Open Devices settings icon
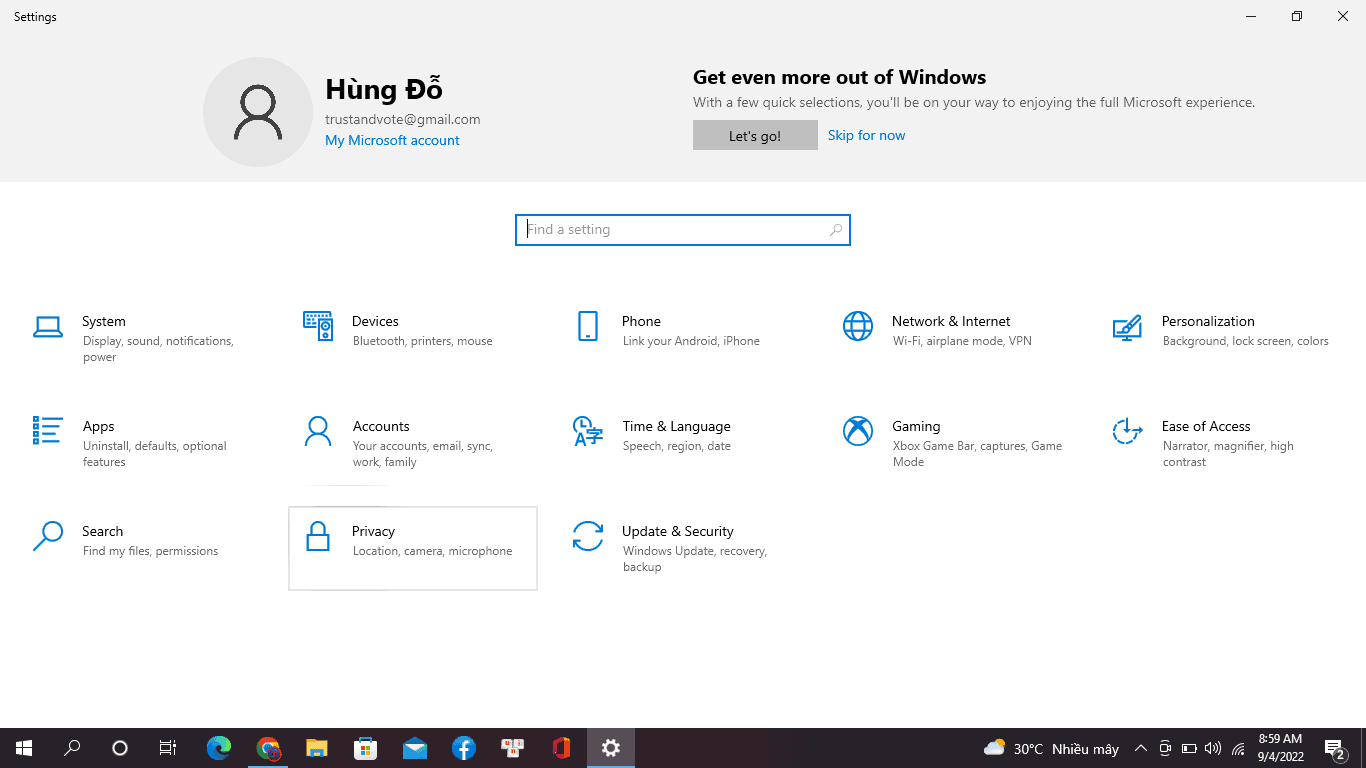1366x768 pixels. coord(318,326)
